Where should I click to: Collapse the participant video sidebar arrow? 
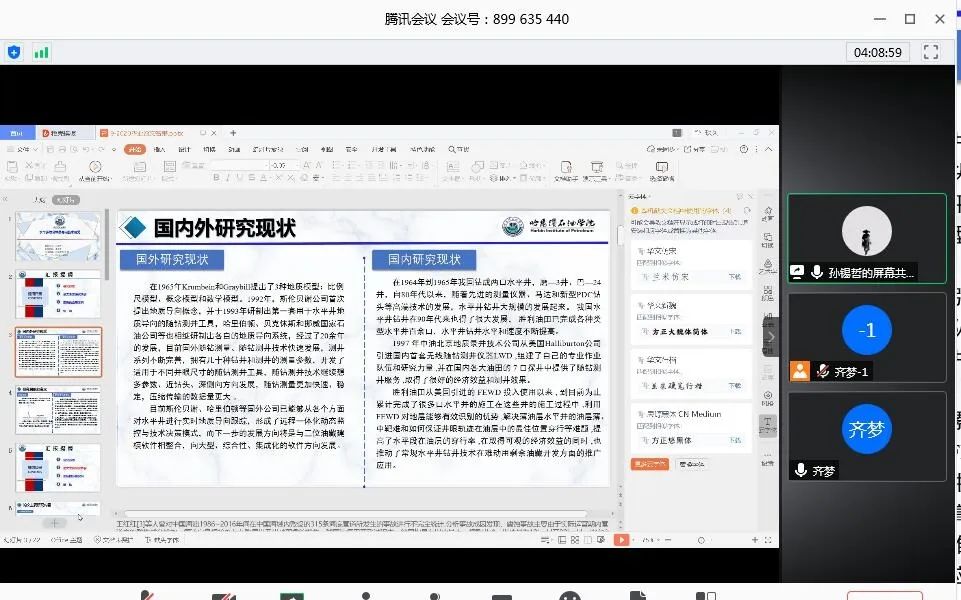pyautogui.click(x=771, y=338)
